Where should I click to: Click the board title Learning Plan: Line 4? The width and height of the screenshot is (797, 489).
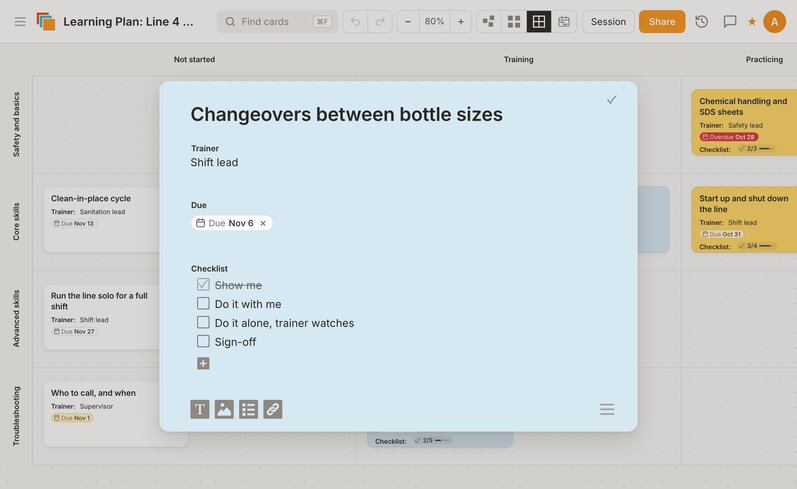(x=128, y=22)
